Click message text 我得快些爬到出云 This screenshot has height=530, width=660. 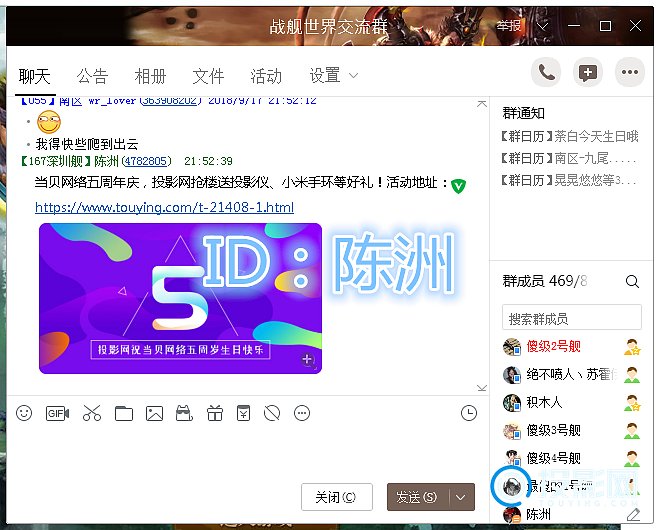(x=87, y=144)
